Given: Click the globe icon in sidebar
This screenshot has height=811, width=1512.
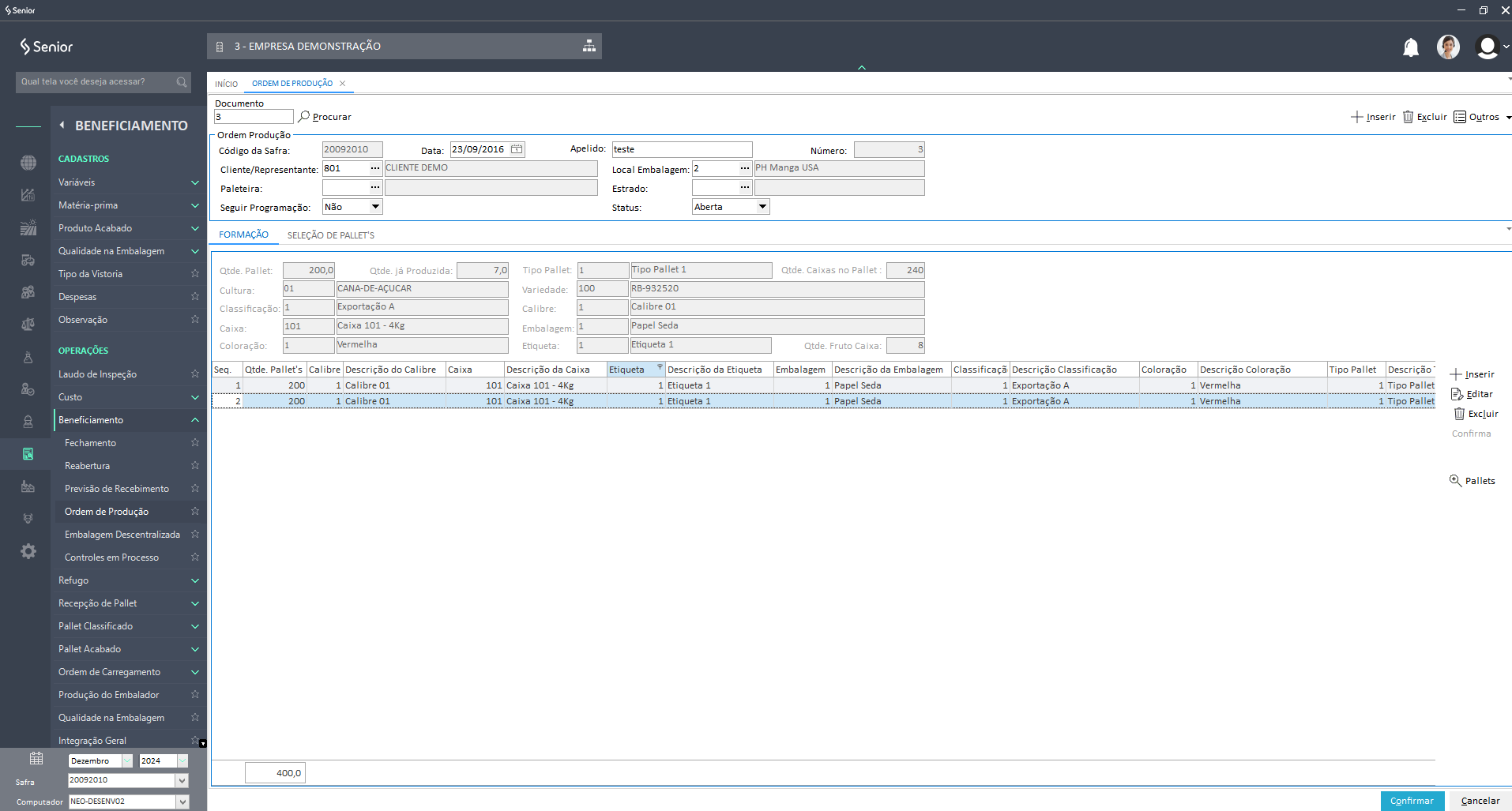Looking at the screenshot, I should [28, 163].
